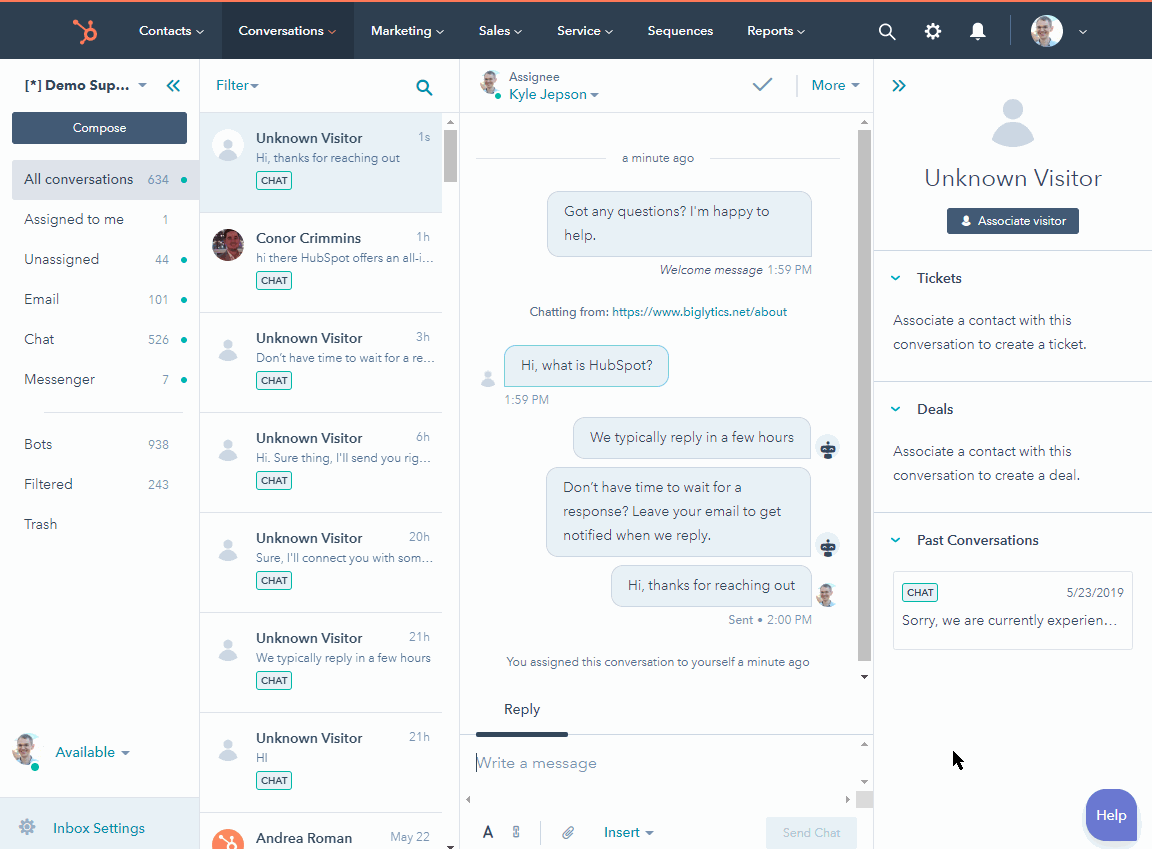Collapse the inbox sidebar with double chevron
1152x849 pixels.
[x=173, y=86]
